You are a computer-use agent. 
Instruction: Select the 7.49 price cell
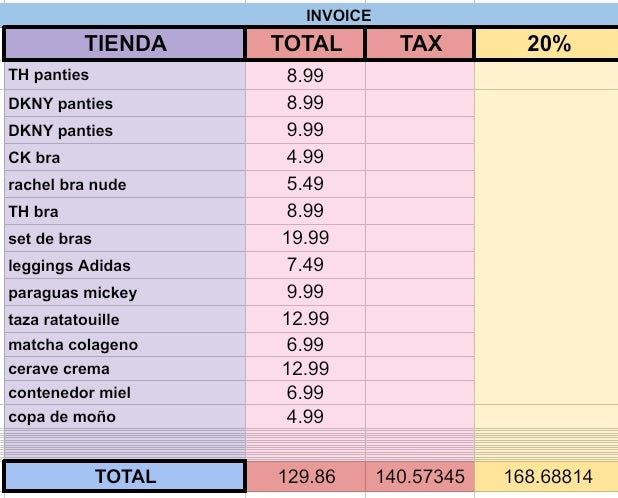click(x=305, y=265)
